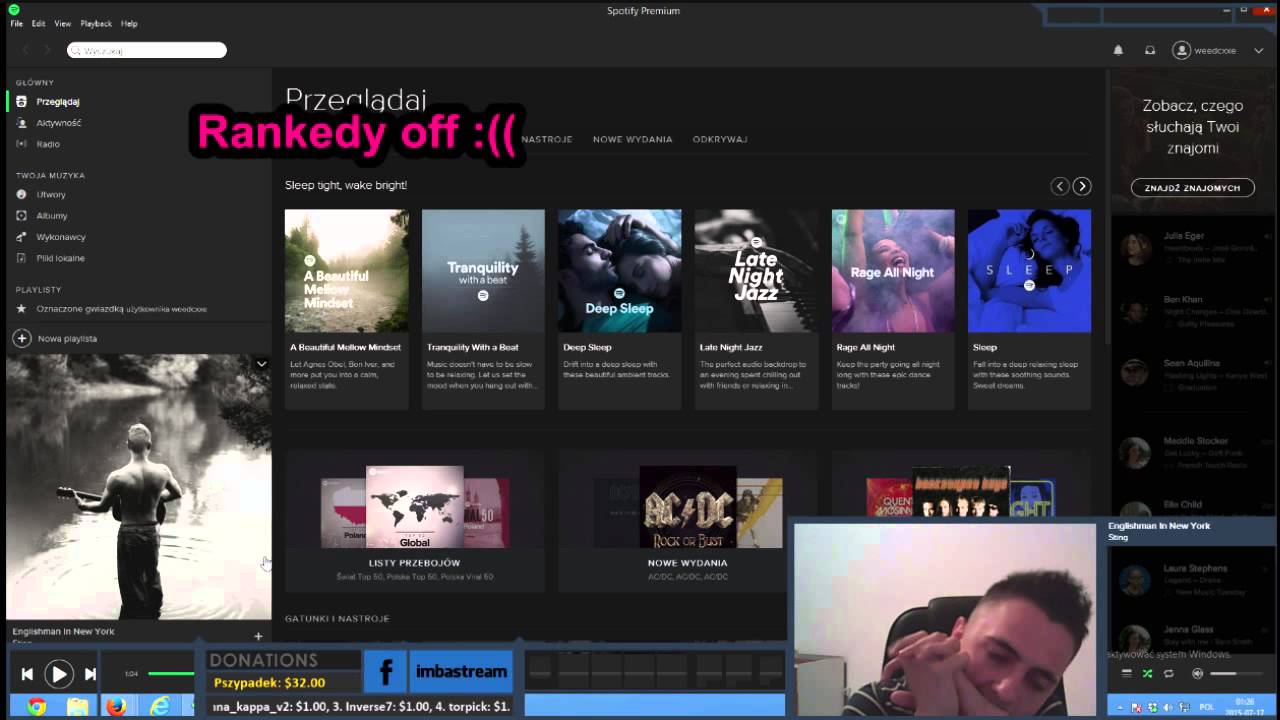
Task: Click the user avatar icon for weedcxxe
Action: tap(1182, 50)
